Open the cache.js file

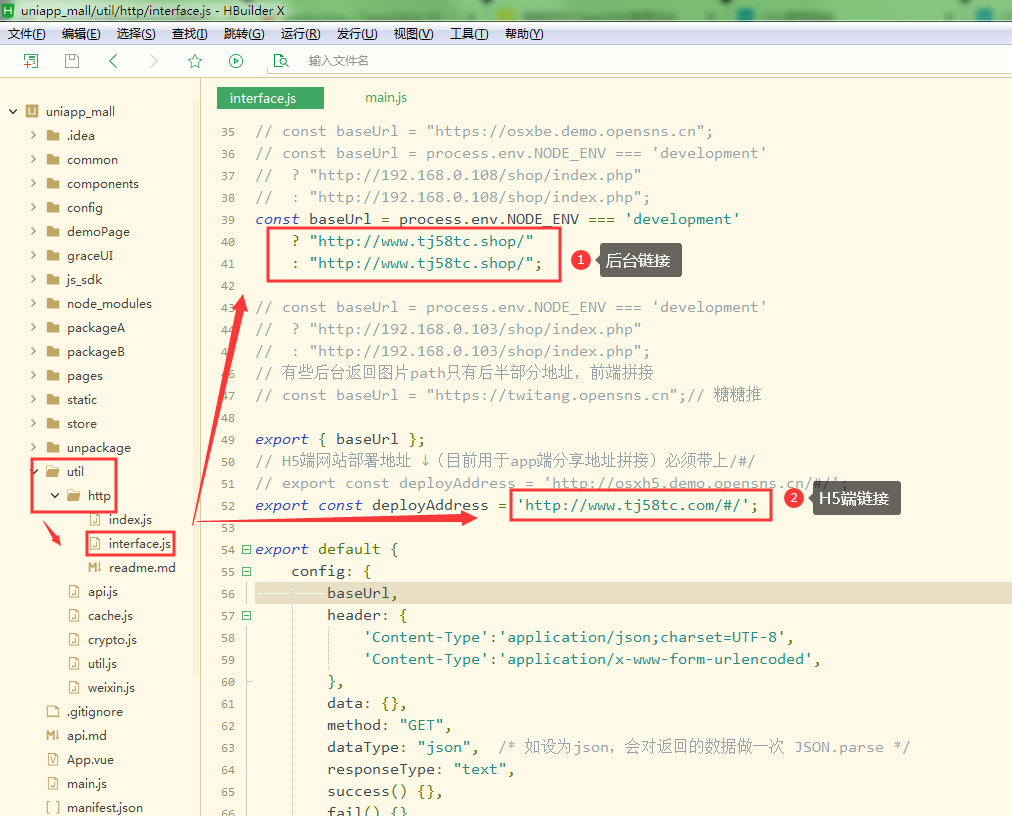pyautogui.click(x=110, y=615)
